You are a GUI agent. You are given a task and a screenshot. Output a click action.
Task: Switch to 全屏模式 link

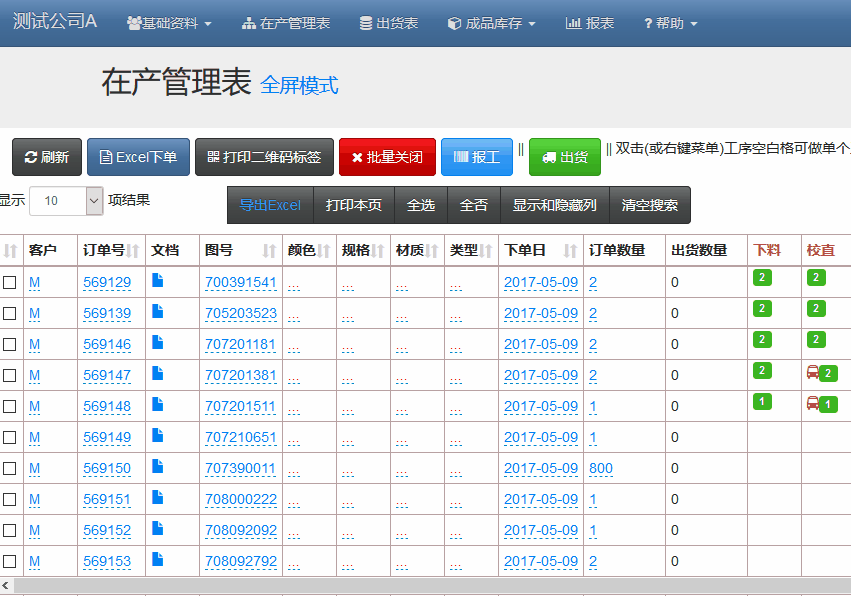point(299,86)
